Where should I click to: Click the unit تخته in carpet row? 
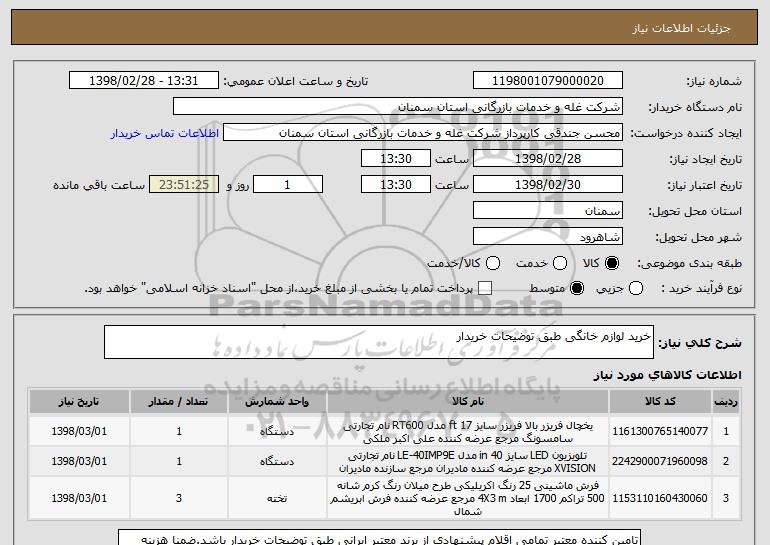point(277,498)
